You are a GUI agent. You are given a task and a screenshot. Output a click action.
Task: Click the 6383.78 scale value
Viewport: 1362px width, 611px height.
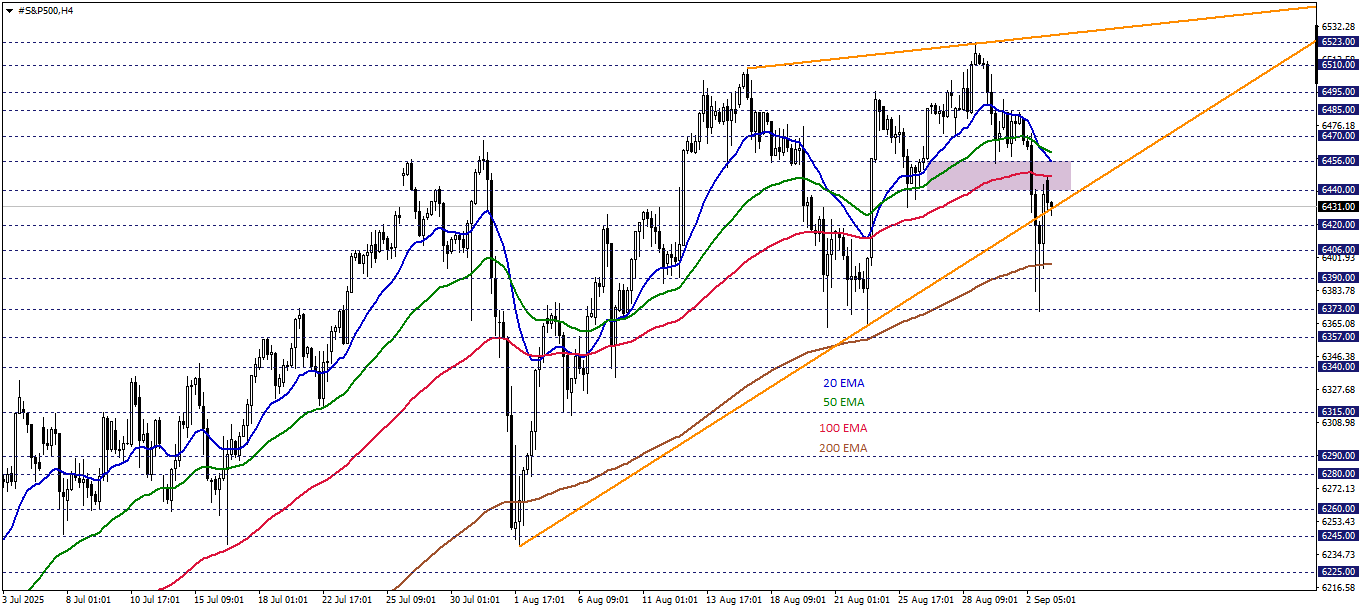[x=1338, y=291]
